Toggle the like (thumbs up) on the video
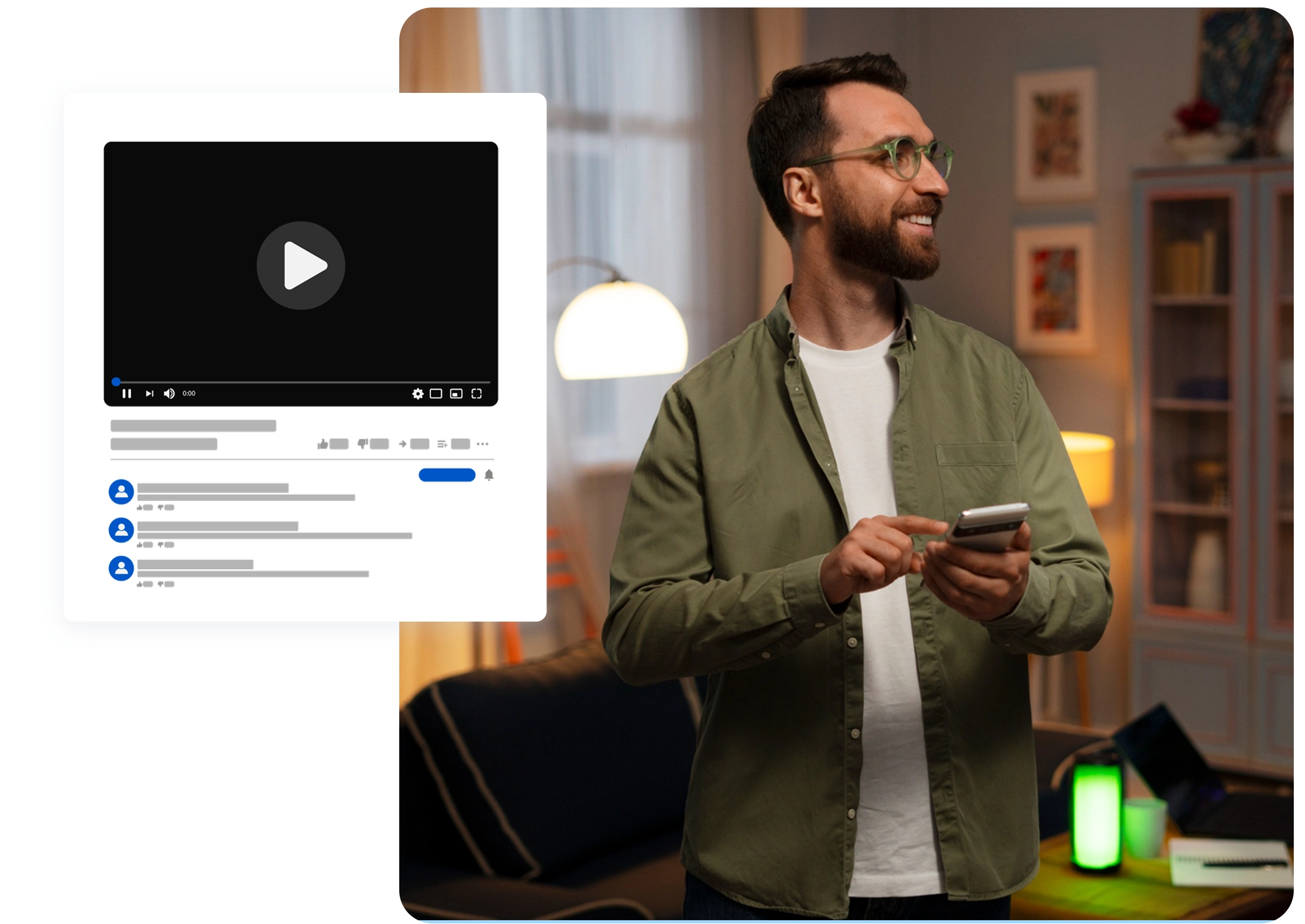 (323, 444)
